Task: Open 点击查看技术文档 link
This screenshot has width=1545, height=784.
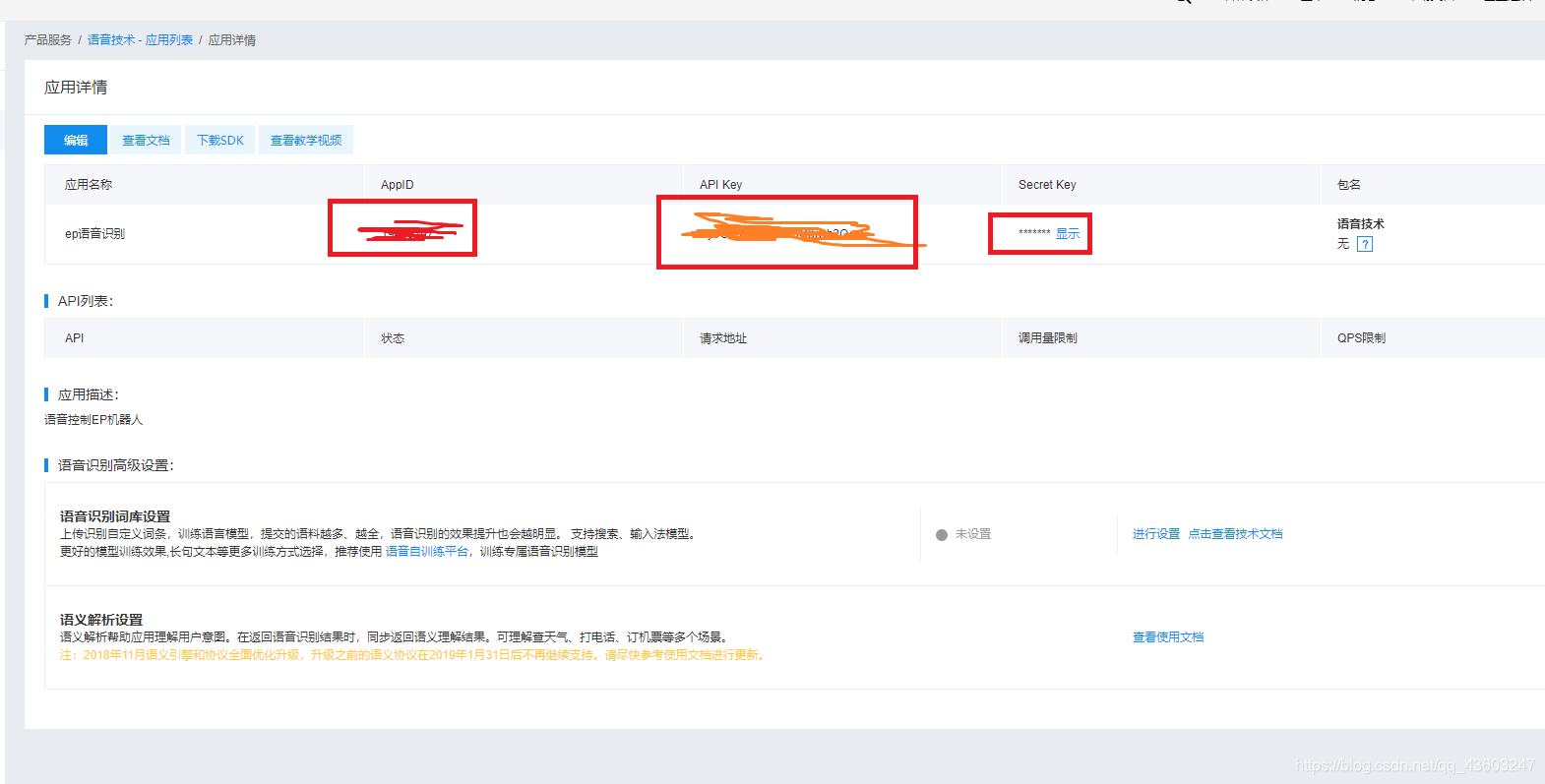Action: (1235, 534)
